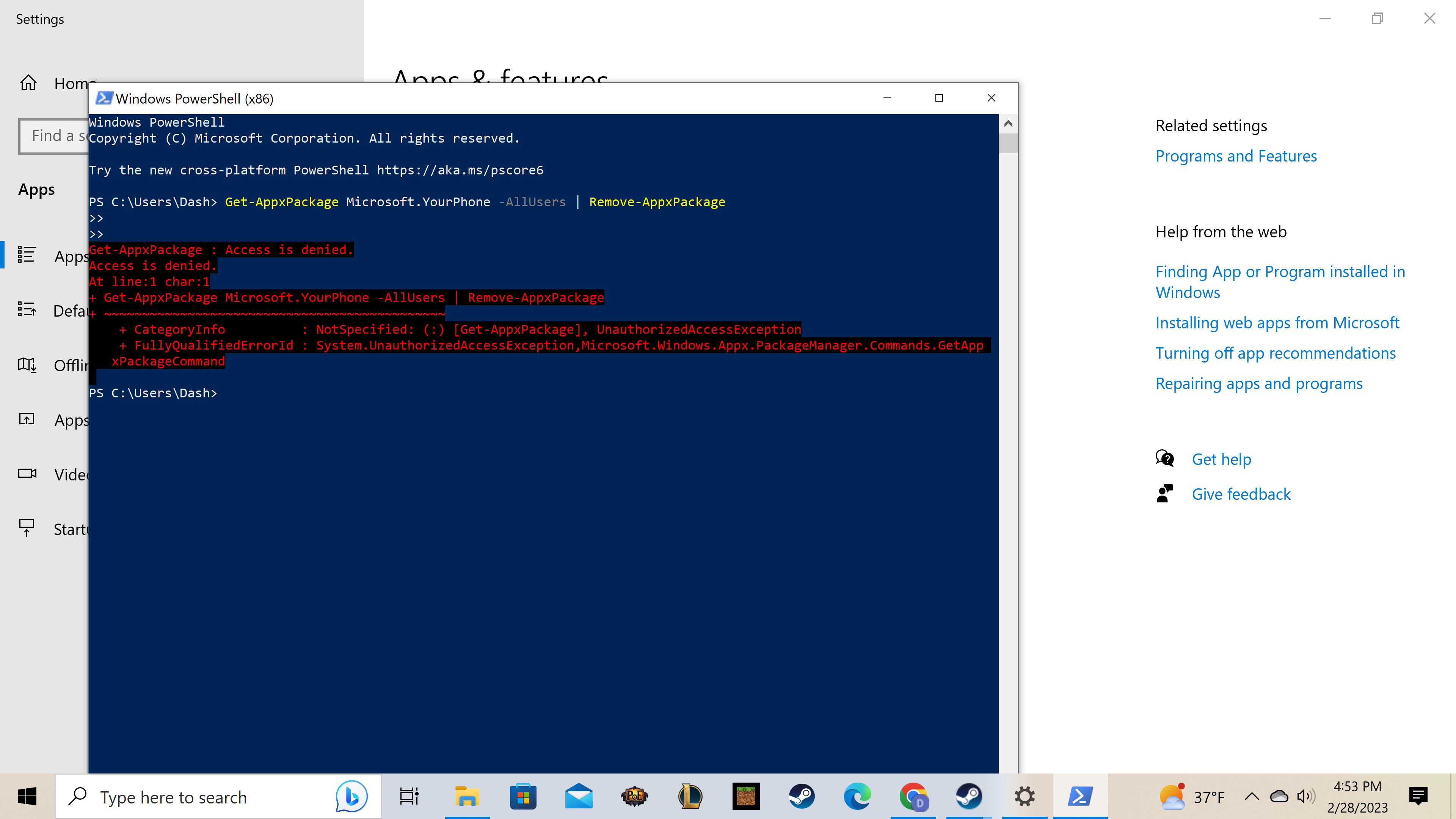Open the Programs and Features link
The width and height of the screenshot is (1456, 819).
point(1236,156)
